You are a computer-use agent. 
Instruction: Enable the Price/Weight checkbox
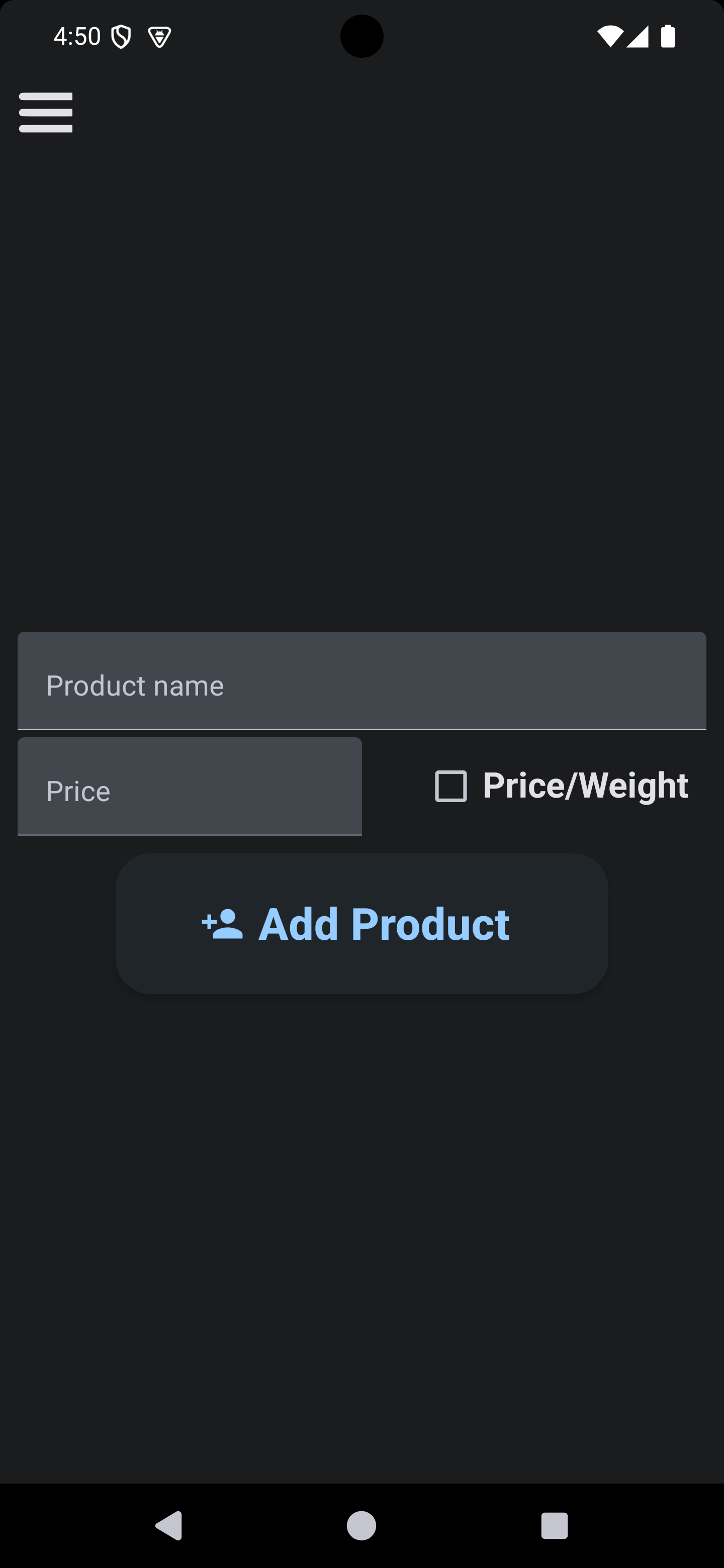[x=450, y=786]
